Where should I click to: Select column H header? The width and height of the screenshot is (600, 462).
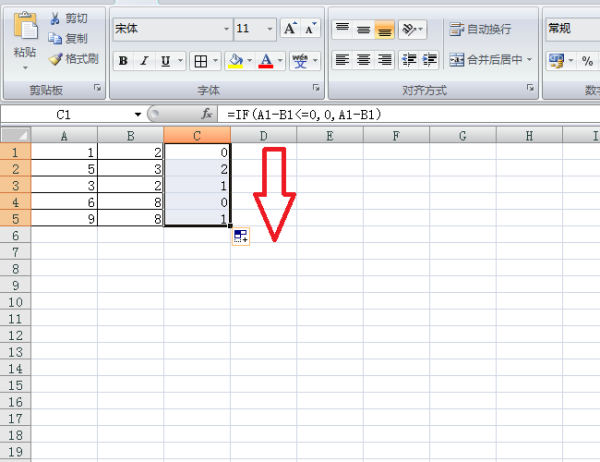click(x=530, y=136)
